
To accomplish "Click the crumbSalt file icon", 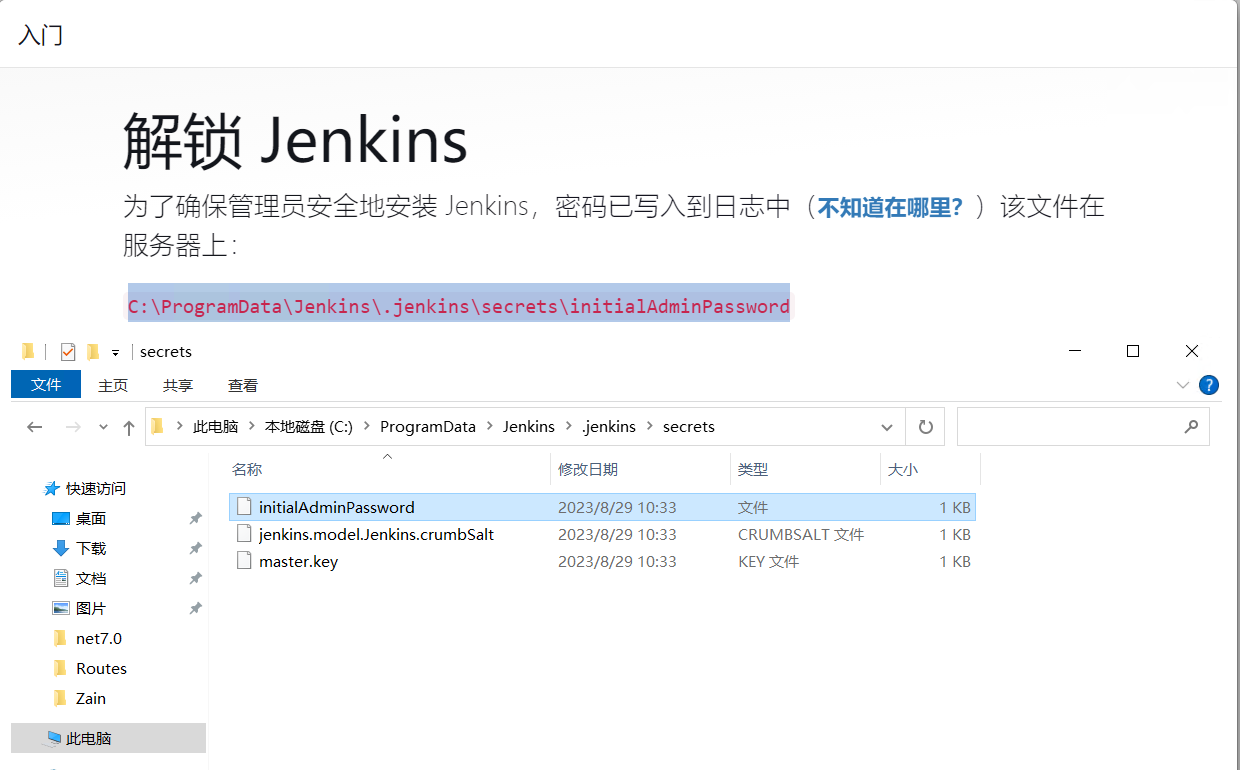I will point(243,534).
